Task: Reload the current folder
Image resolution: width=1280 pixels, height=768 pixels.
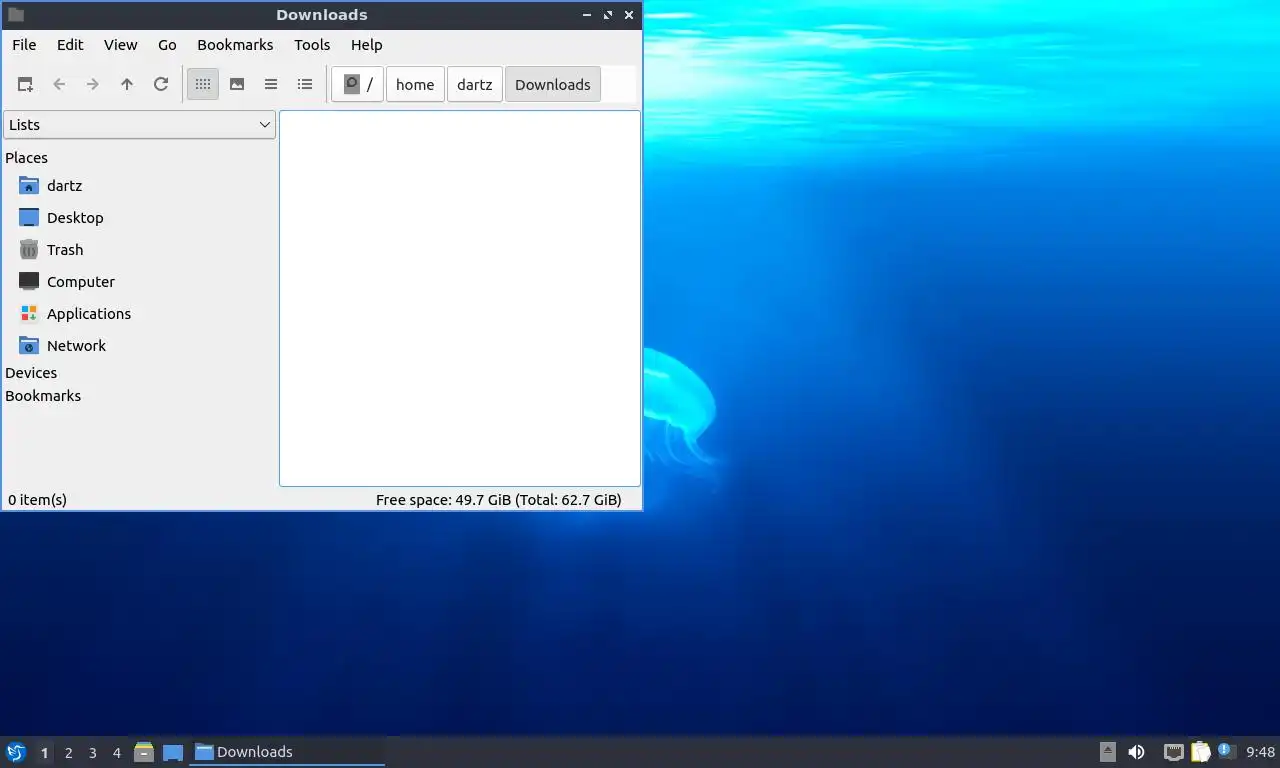Action: pos(161,85)
